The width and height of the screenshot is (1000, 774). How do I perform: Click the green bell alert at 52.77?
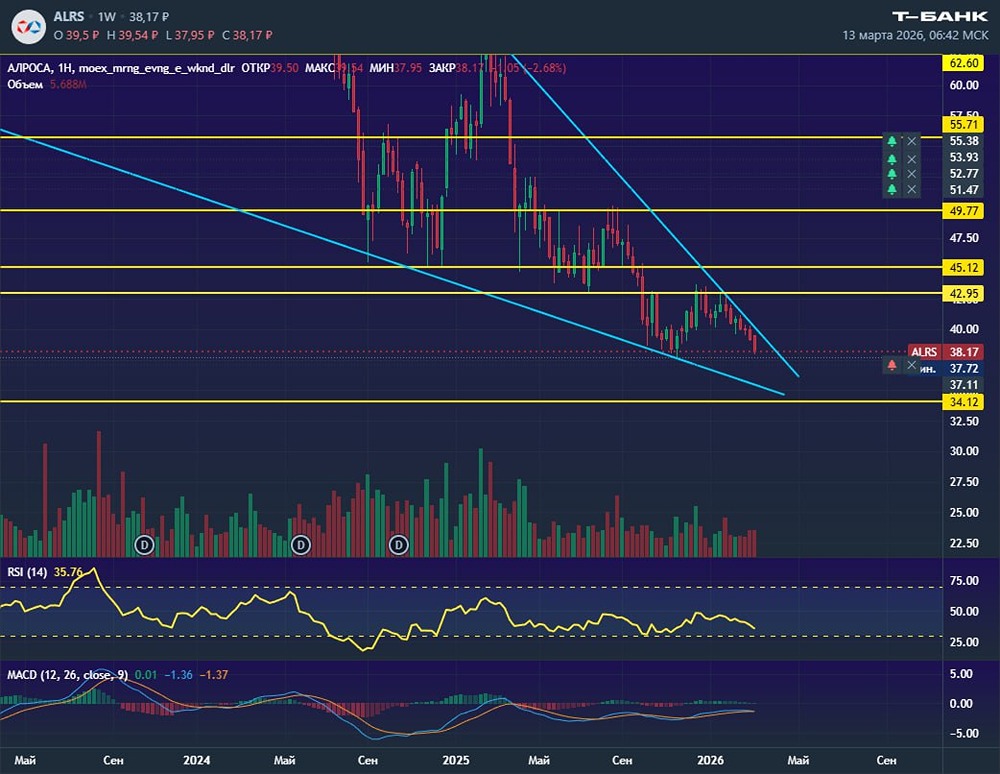[892, 173]
